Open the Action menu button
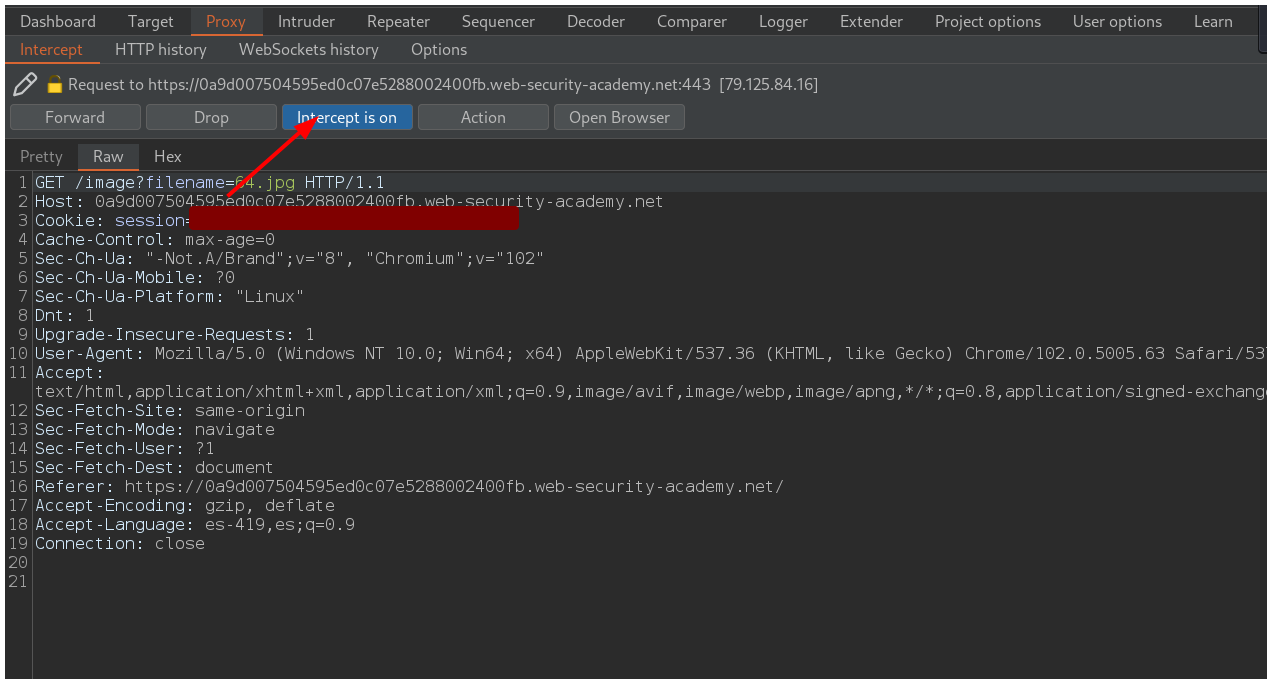1272x684 pixels. coord(483,117)
